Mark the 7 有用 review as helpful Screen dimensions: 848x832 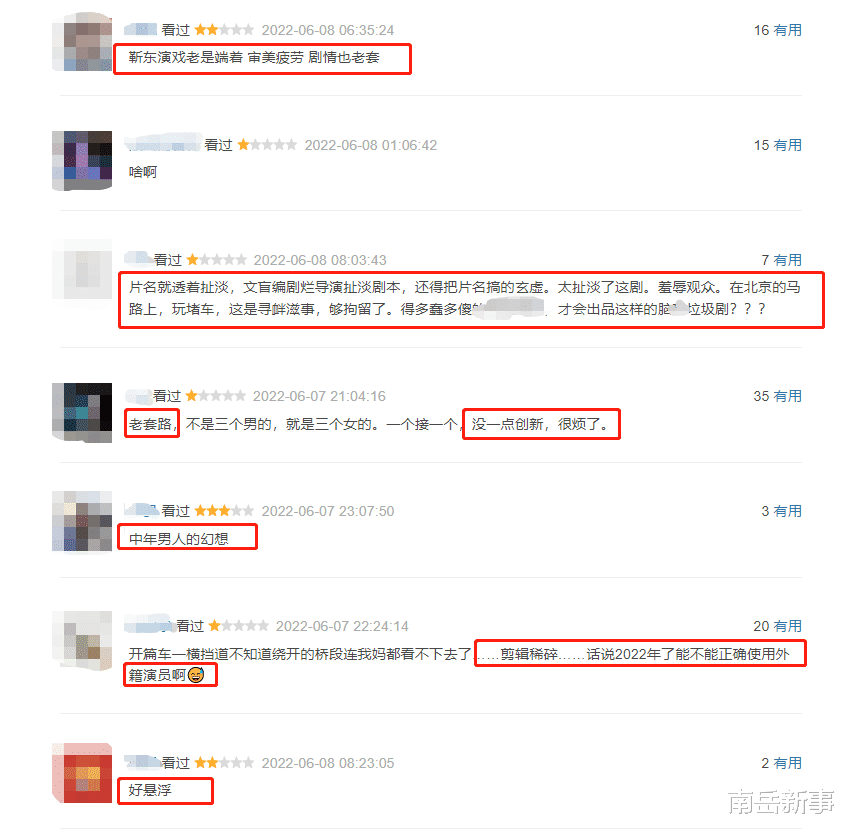pyautogui.click(x=781, y=260)
